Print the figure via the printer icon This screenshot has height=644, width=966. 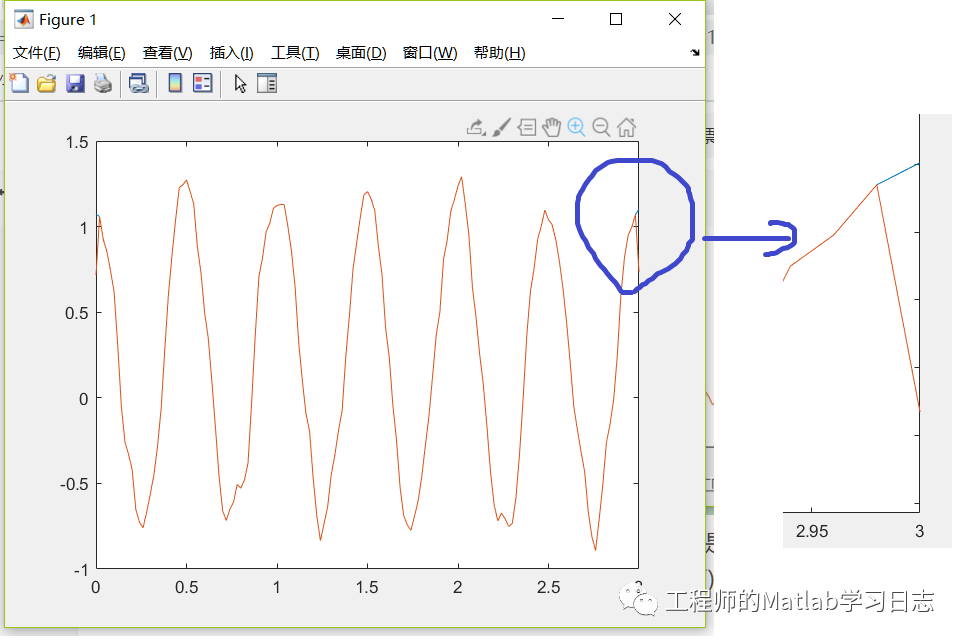tap(103, 83)
